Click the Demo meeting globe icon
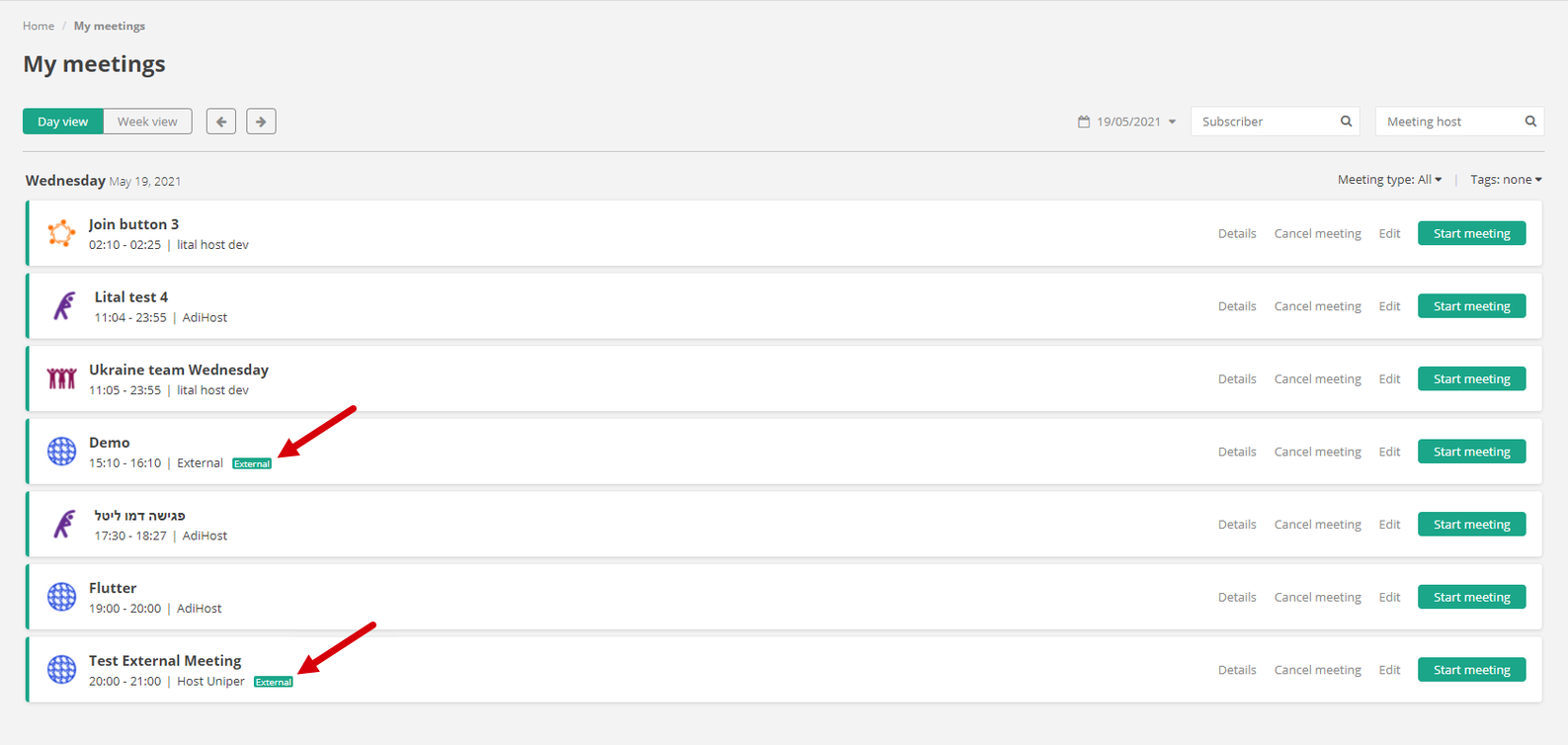This screenshot has height=745, width=1568. pyautogui.click(x=61, y=452)
